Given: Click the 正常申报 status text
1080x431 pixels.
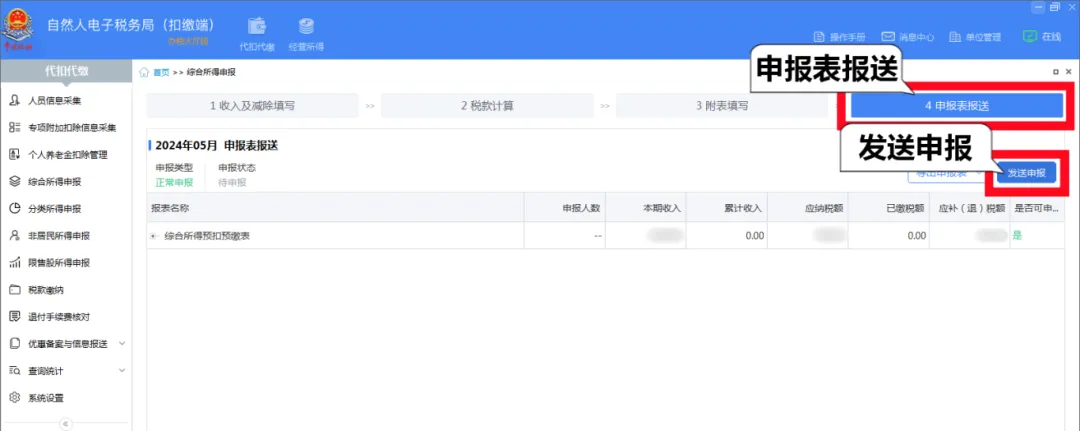Looking at the screenshot, I should 174,182.
